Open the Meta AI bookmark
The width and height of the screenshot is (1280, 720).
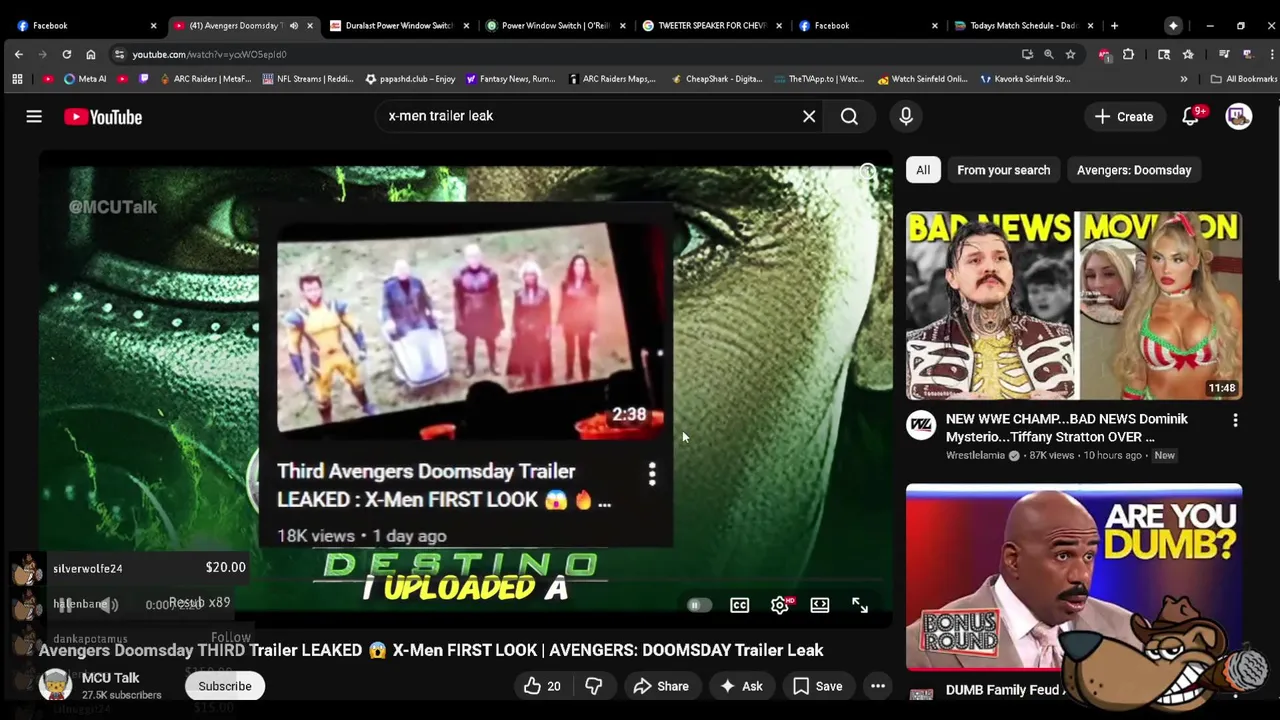click(85, 79)
